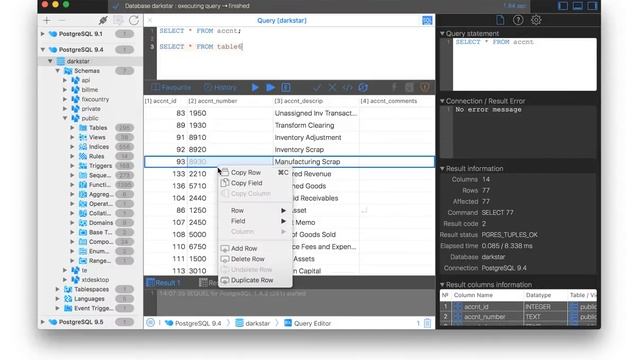The width and height of the screenshot is (640, 360).
Task: Click the blue icon right of Query title
Action: click(427, 20)
